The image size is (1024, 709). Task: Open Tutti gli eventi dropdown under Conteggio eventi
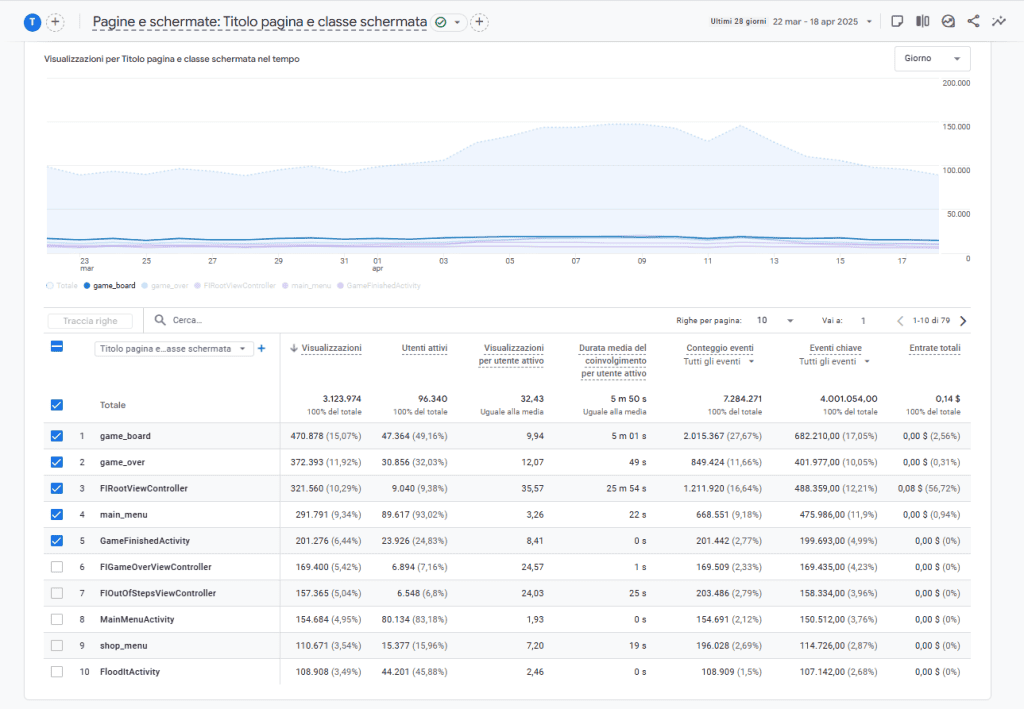719,362
